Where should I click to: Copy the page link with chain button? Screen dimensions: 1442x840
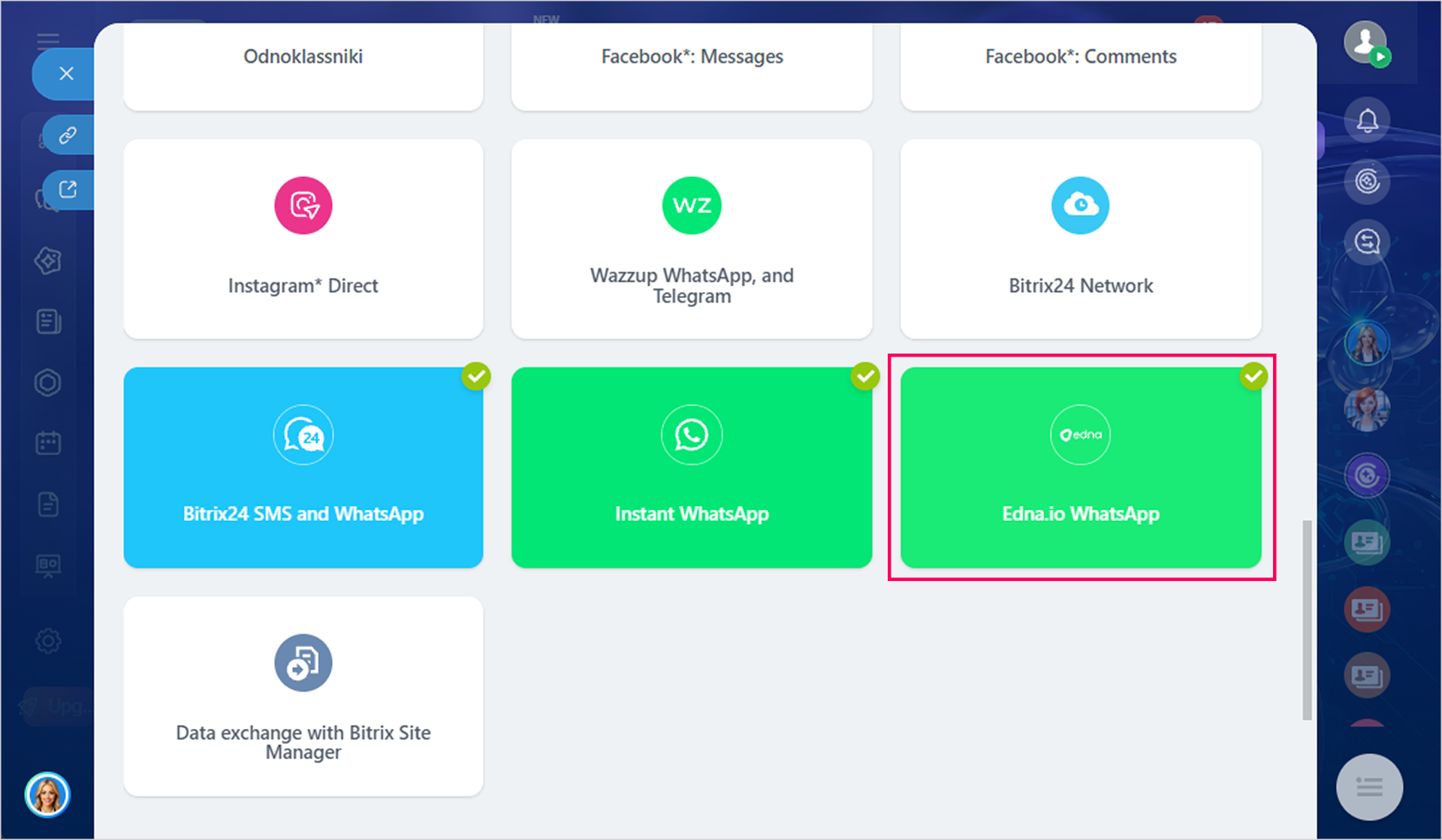[x=68, y=135]
